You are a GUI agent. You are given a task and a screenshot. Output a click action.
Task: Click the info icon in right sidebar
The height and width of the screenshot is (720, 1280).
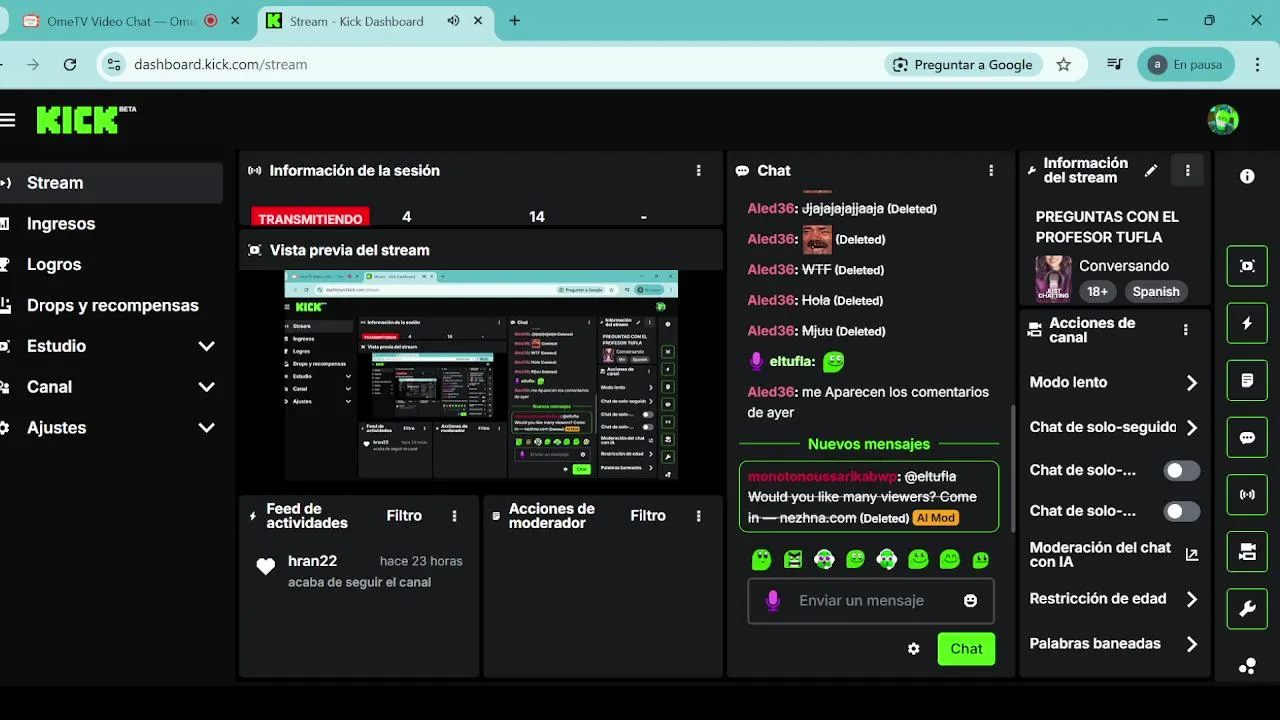coord(1247,176)
